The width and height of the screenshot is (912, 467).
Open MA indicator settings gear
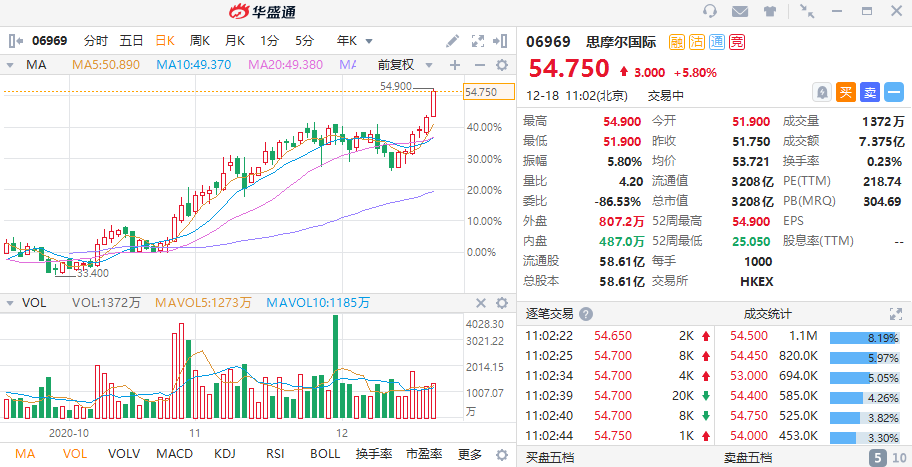click(x=501, y=65)
